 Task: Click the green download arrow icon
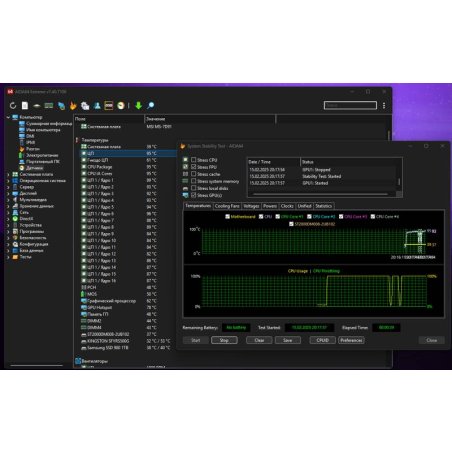138,106
